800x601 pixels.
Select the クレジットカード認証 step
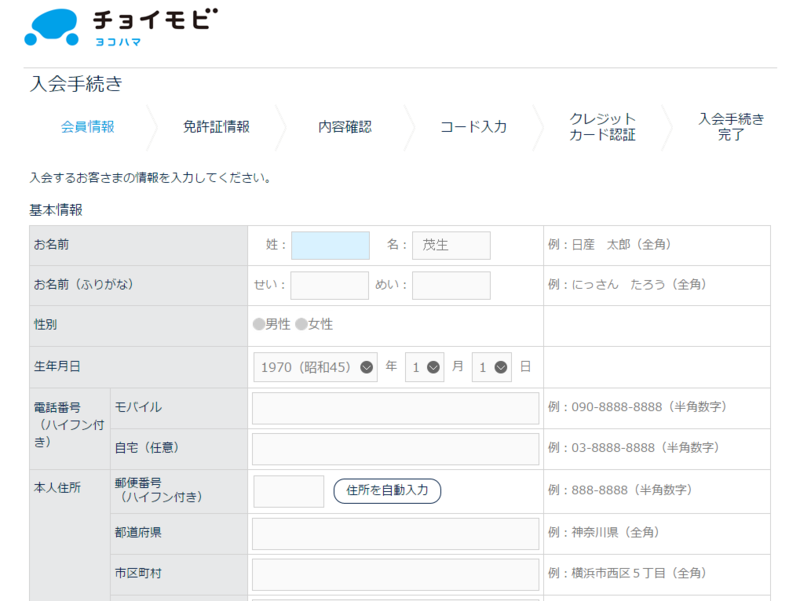click(x=601, y=128)
